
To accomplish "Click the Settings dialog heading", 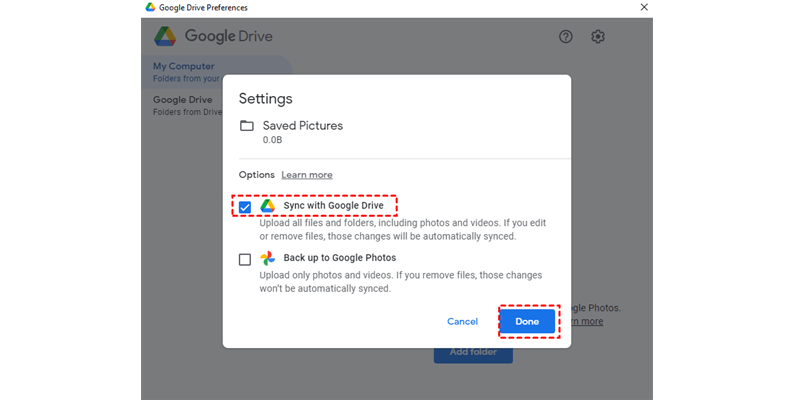I will pos(265,99).
